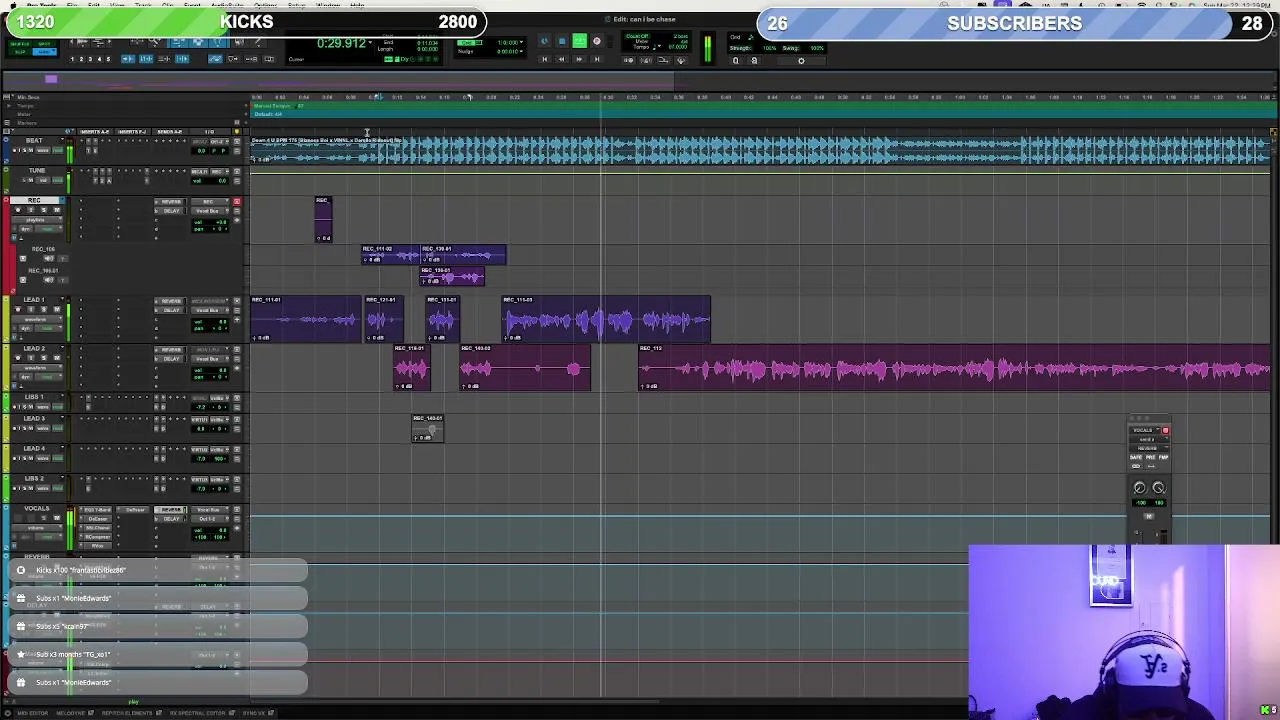The image size is (1280, 720).
Task: Open the DELAY send on the REC track
Action: pos(170,211)
